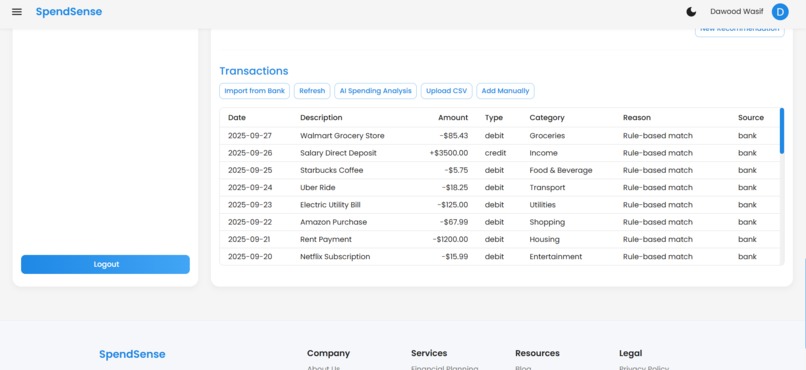This screenshot has width=806, height=370.
Task: Click the Amount column header
Action: [453, 118]
